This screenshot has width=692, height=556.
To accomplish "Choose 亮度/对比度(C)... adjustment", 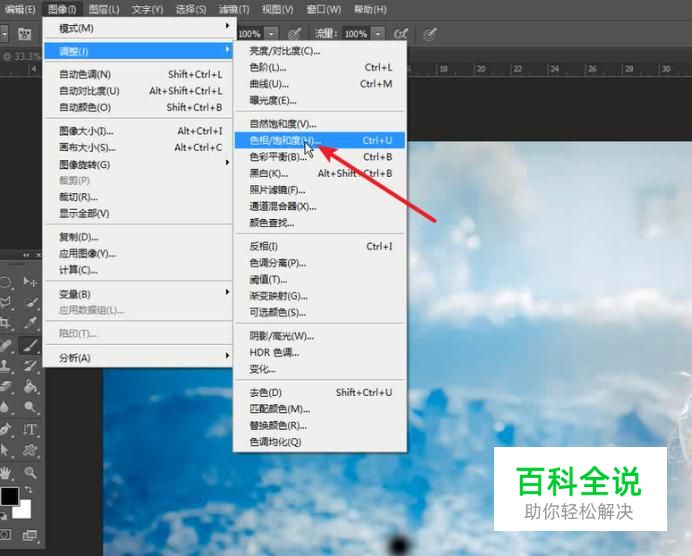I will (320, 51).
